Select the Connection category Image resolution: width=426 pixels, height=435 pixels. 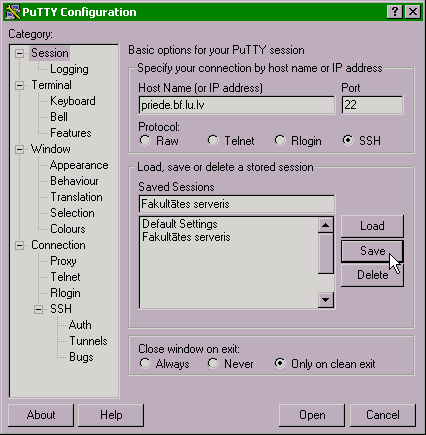point(58,245)
